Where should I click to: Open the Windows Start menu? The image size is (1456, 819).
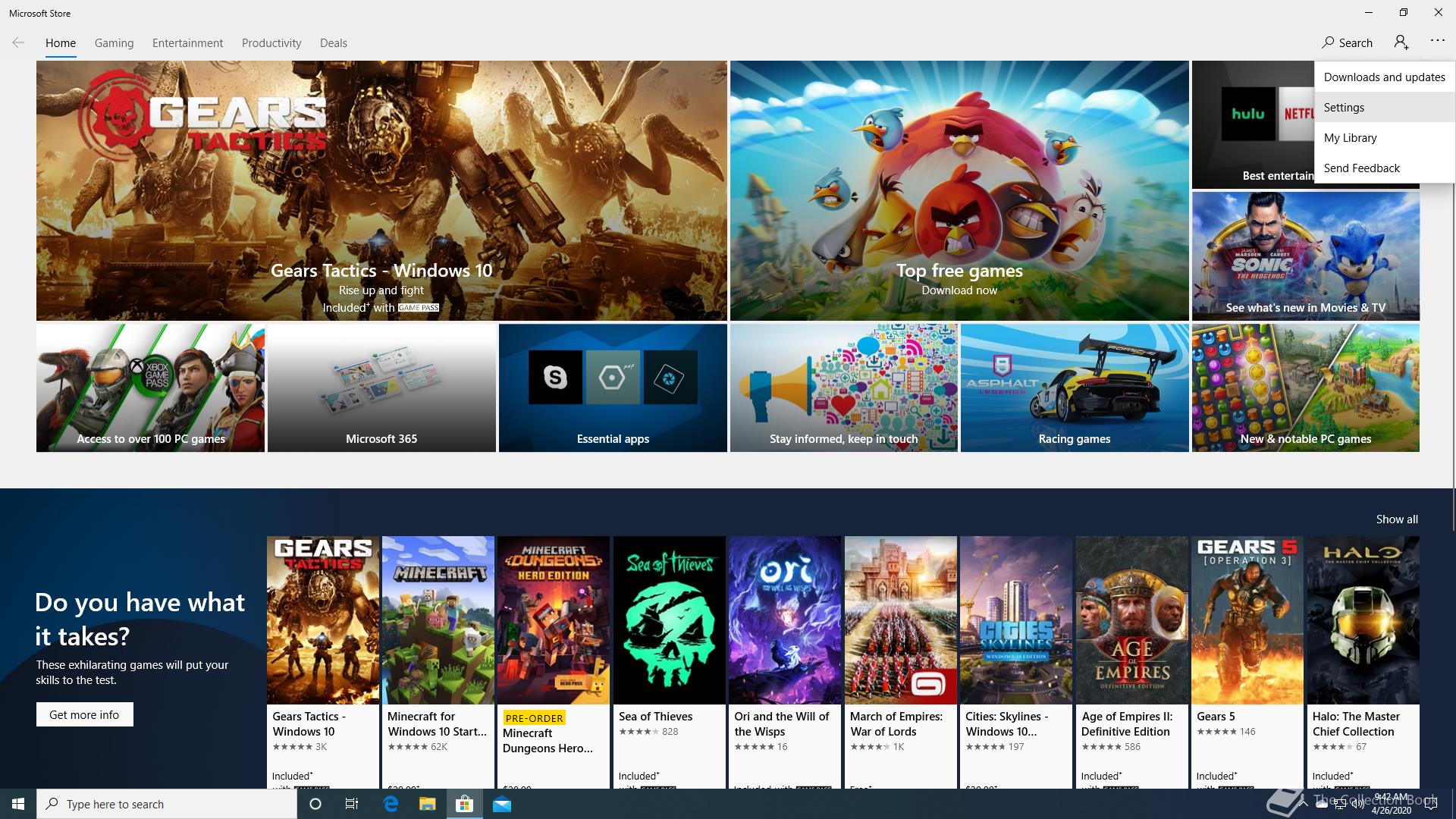[18, 804]
